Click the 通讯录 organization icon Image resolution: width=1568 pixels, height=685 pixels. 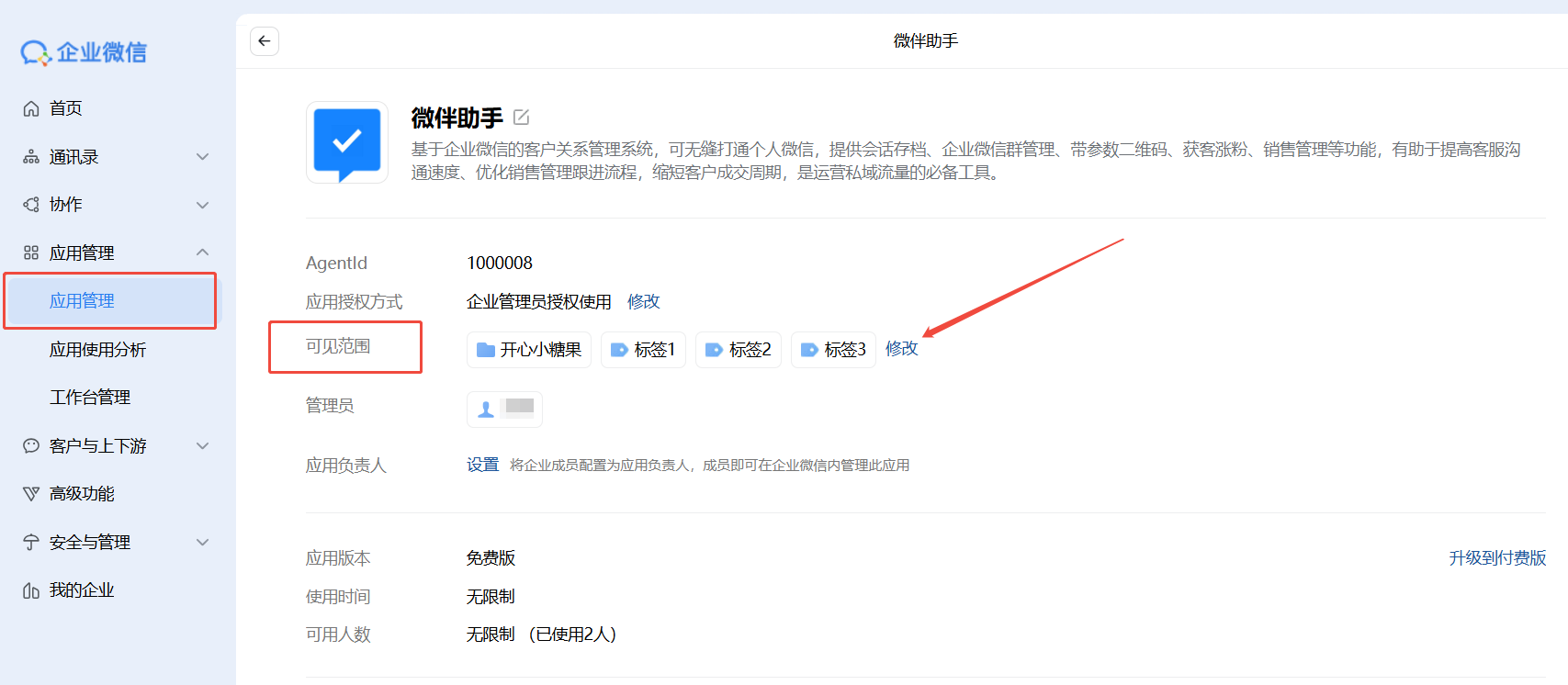click(31, 157)
